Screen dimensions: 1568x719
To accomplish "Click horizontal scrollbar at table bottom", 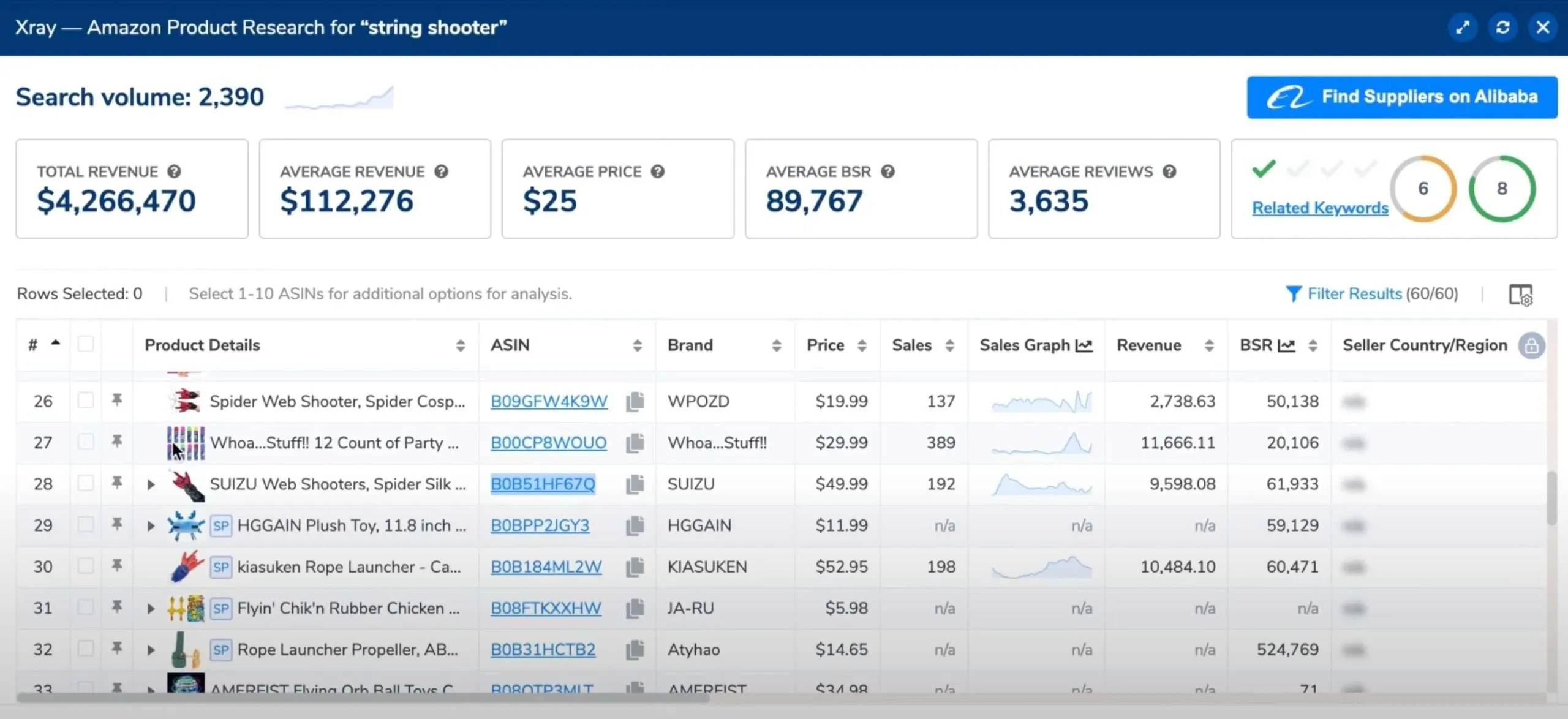I will tap(363, 698).
